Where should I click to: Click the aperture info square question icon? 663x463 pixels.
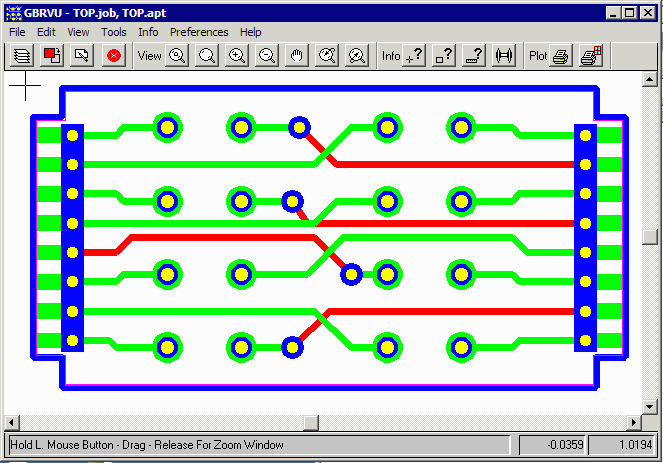pyautogui.click(x=444, y=55)
